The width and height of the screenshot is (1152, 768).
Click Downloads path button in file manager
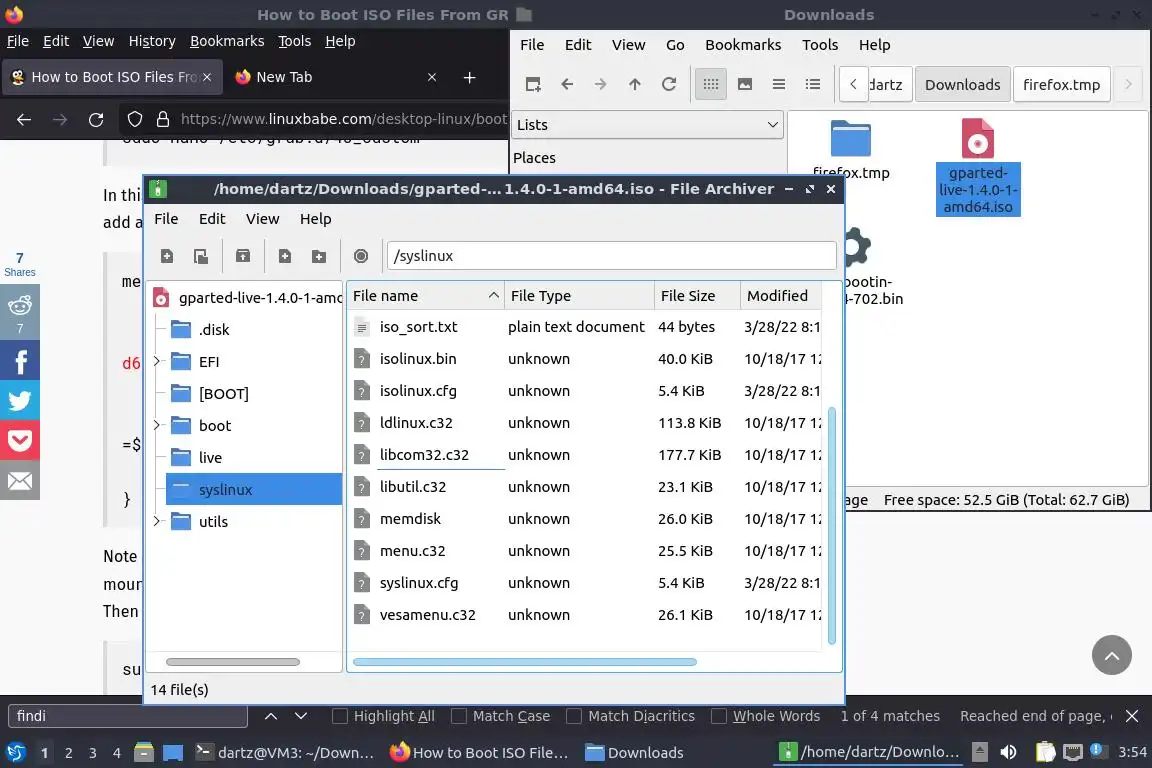pos(962,85)
